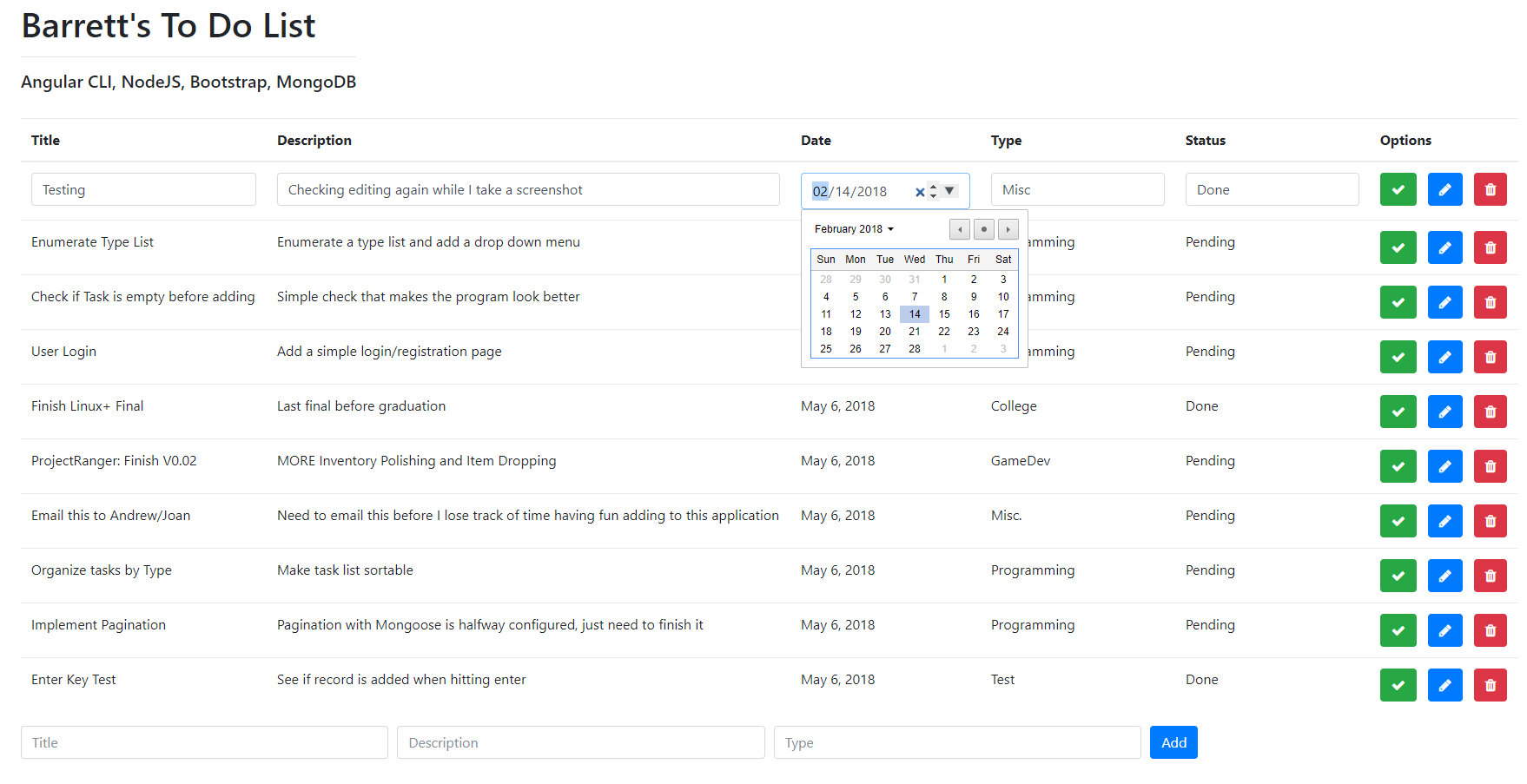Toggle the date picker dropdown arrow

pos(949,190)
